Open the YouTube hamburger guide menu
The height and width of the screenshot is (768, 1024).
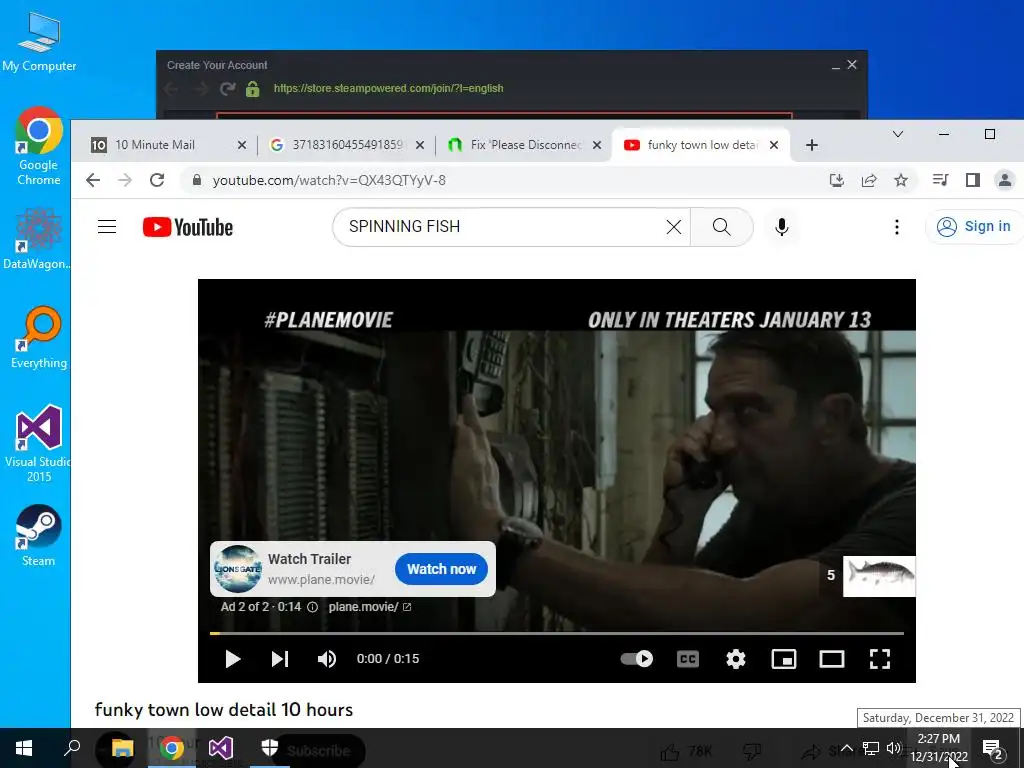[107, 227]
